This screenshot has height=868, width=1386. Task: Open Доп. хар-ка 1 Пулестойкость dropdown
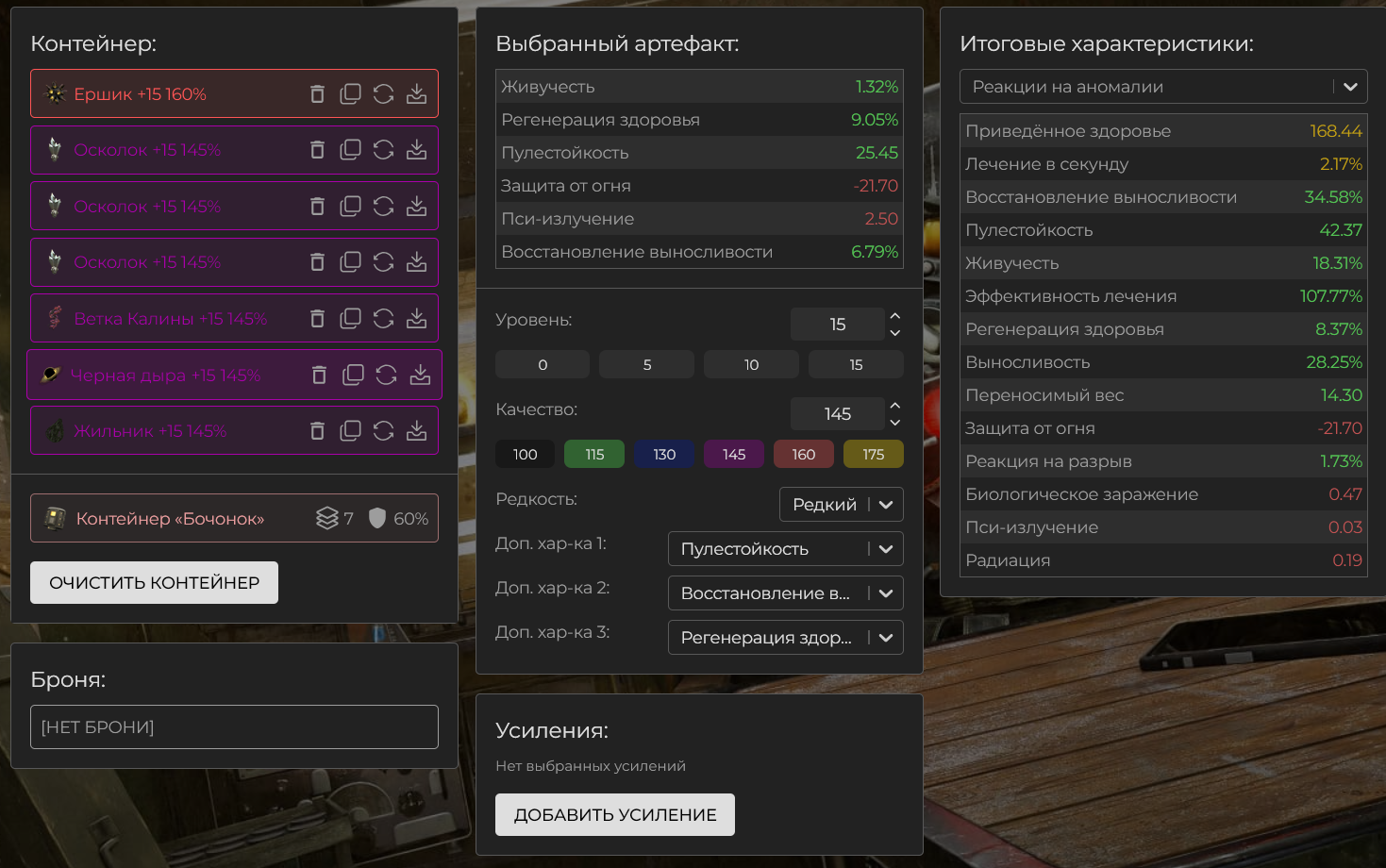pos(785,549)
